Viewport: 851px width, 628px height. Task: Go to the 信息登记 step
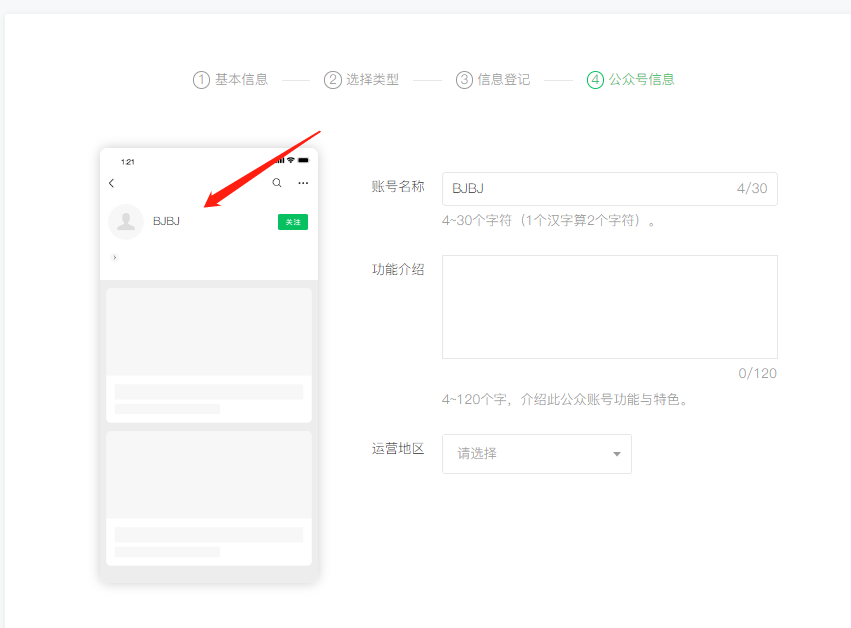pyautogui.click(x=504, y=80)
